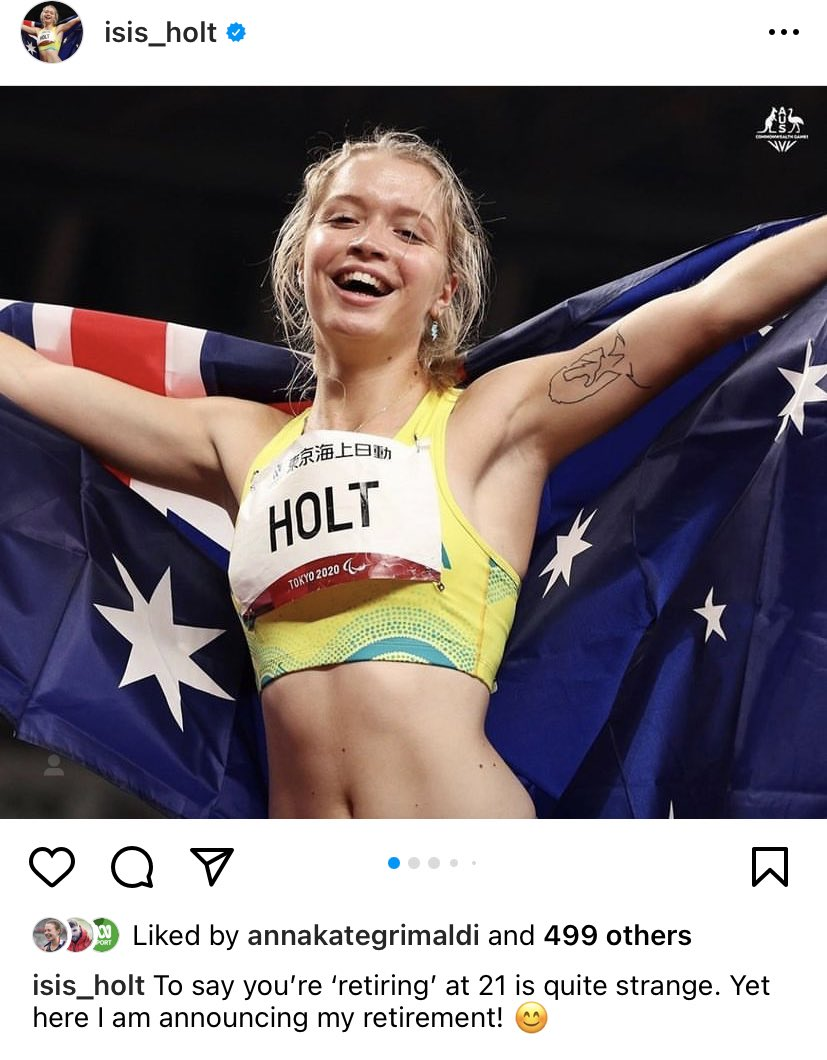Jump to second carousel dot
This screenshot has height=1060, width=827.
[415, 863]
